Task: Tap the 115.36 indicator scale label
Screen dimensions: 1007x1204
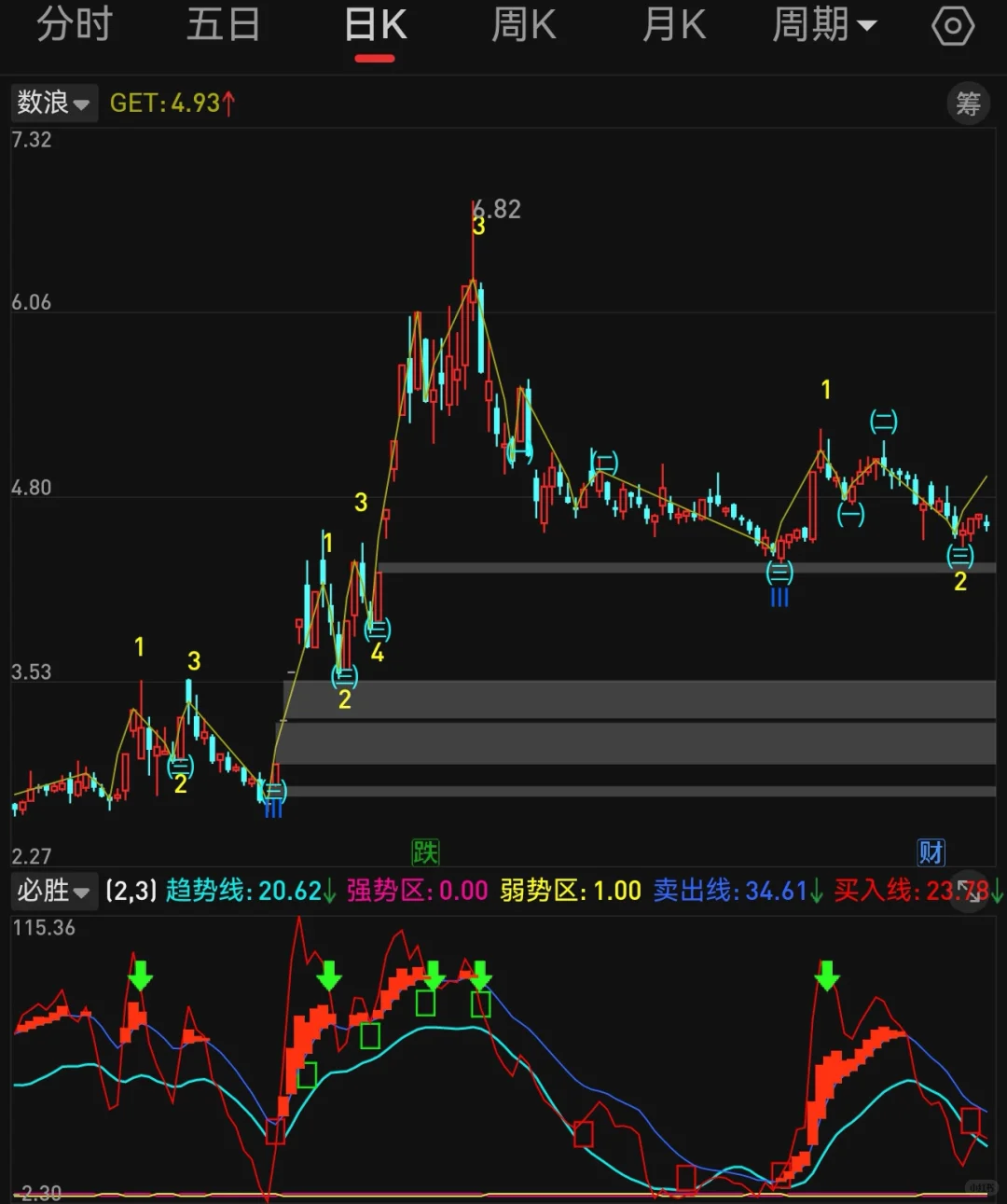Action: pos(44,928)
